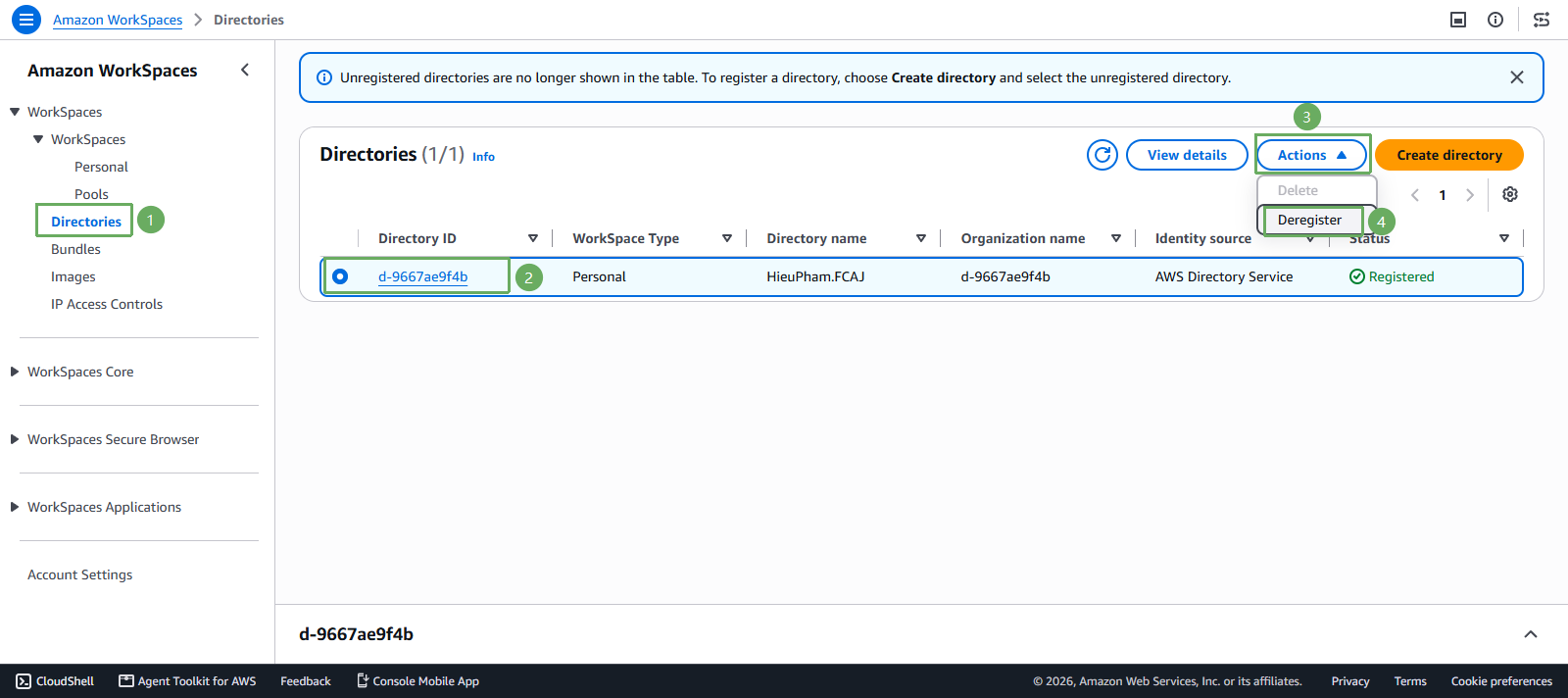
Task: Go to next page of directories
Action: pyautogui.click(x=1470, y=195)
